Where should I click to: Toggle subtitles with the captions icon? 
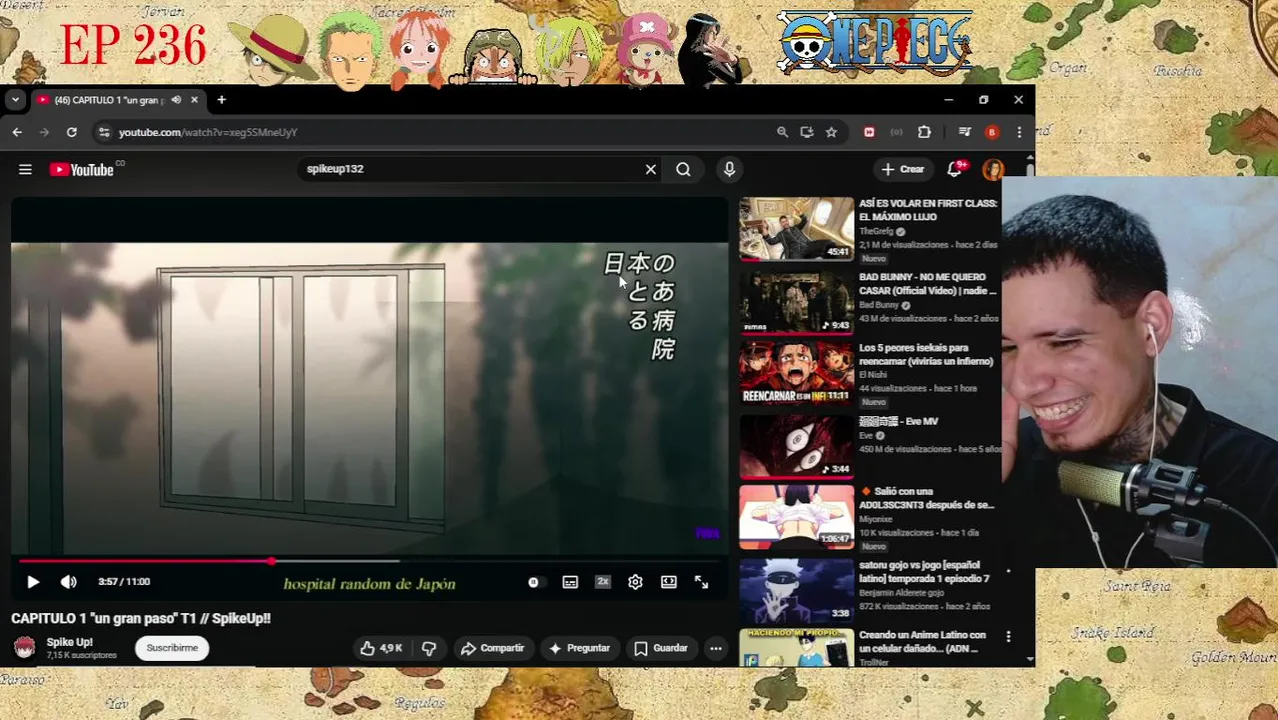(x=570, y=582)
